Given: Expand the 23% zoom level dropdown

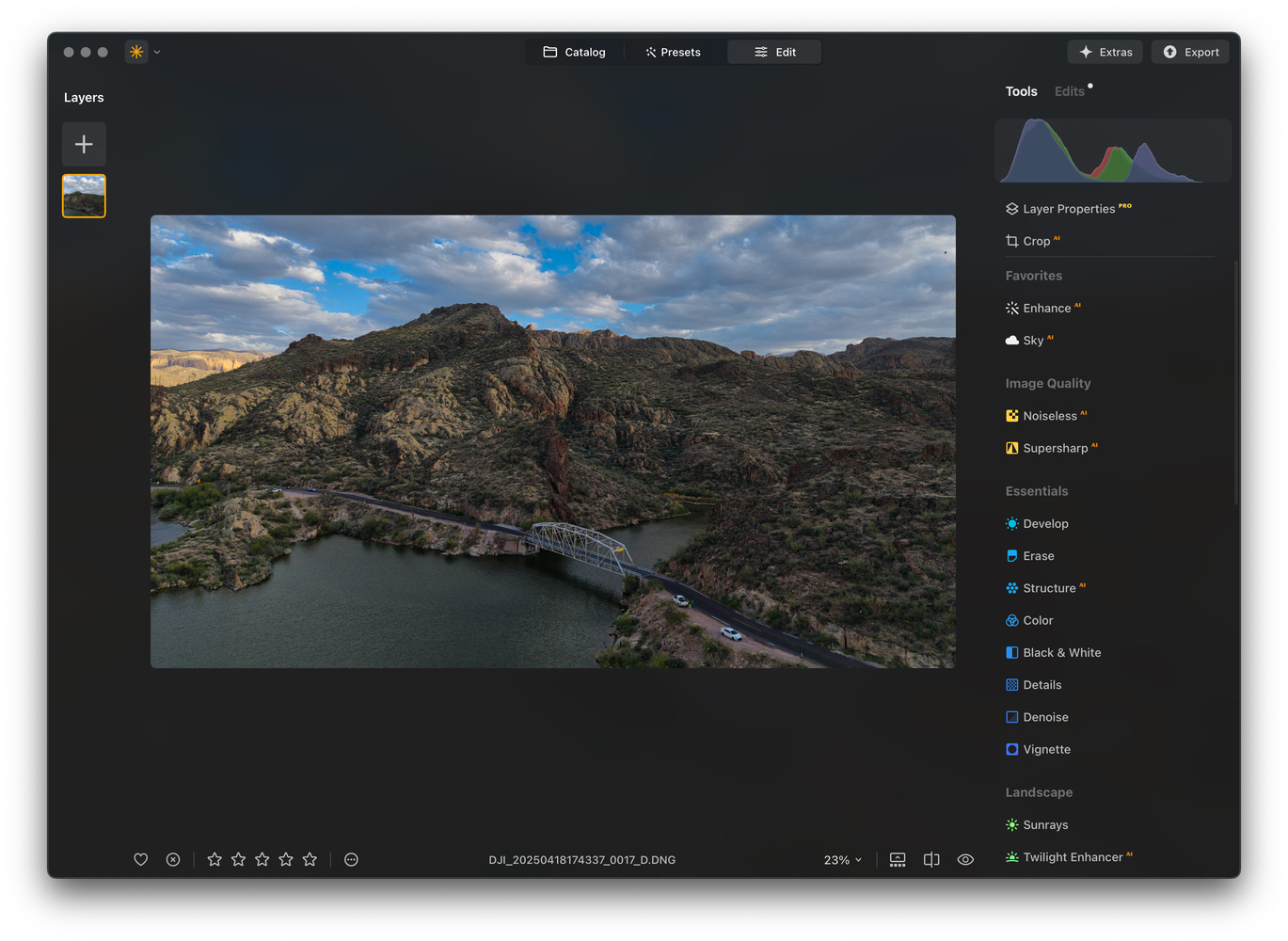Looking at the screenshot, I should [842, 860].
